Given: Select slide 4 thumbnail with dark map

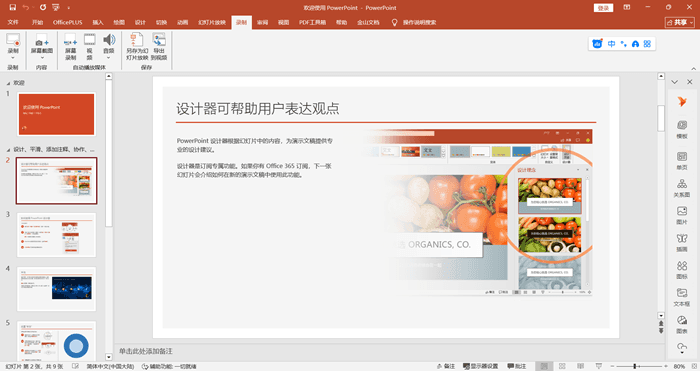Looking at the screenshot, I should [56, 289].
